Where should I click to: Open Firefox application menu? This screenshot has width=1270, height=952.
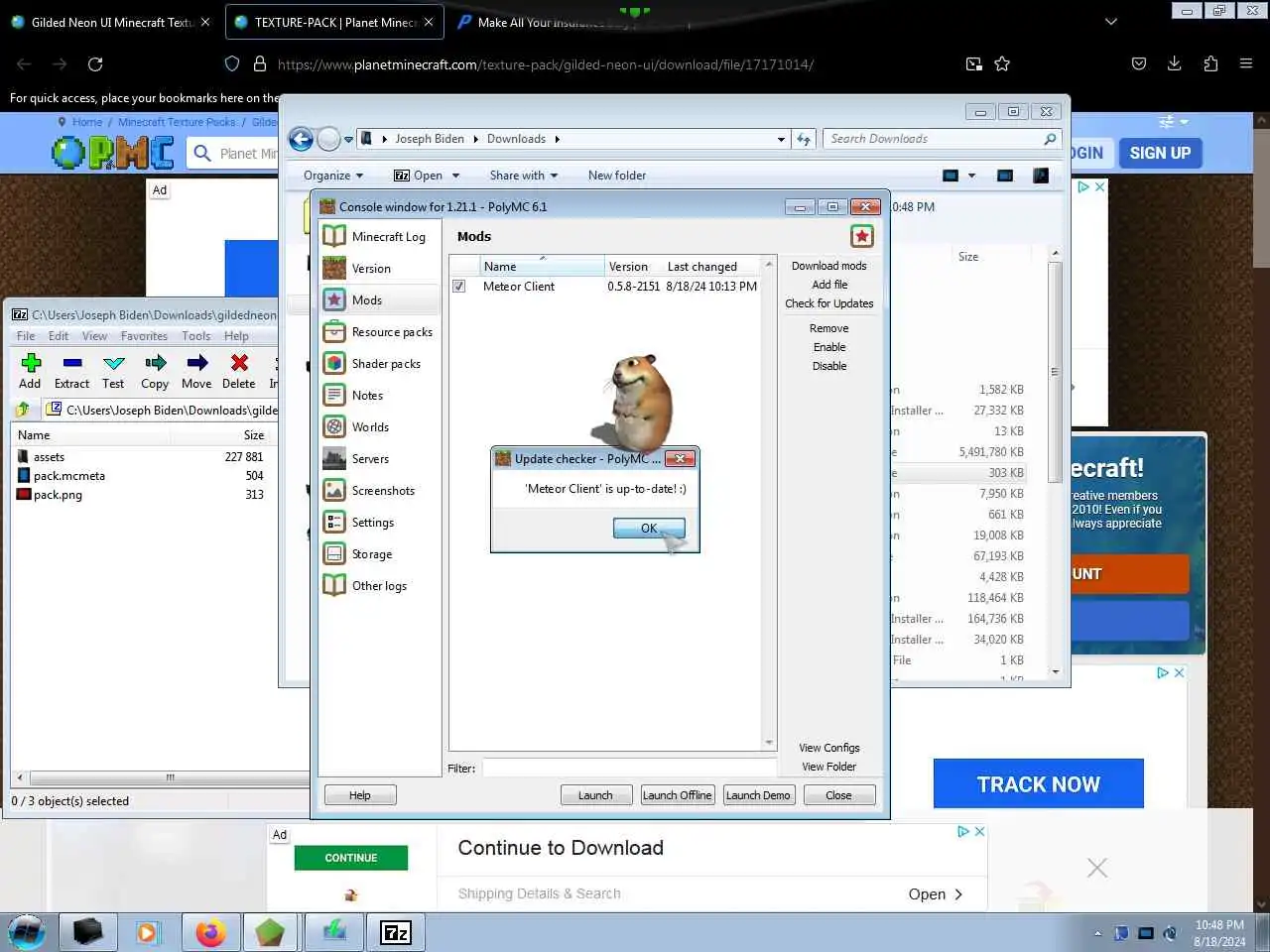(x=1246, y=64)
